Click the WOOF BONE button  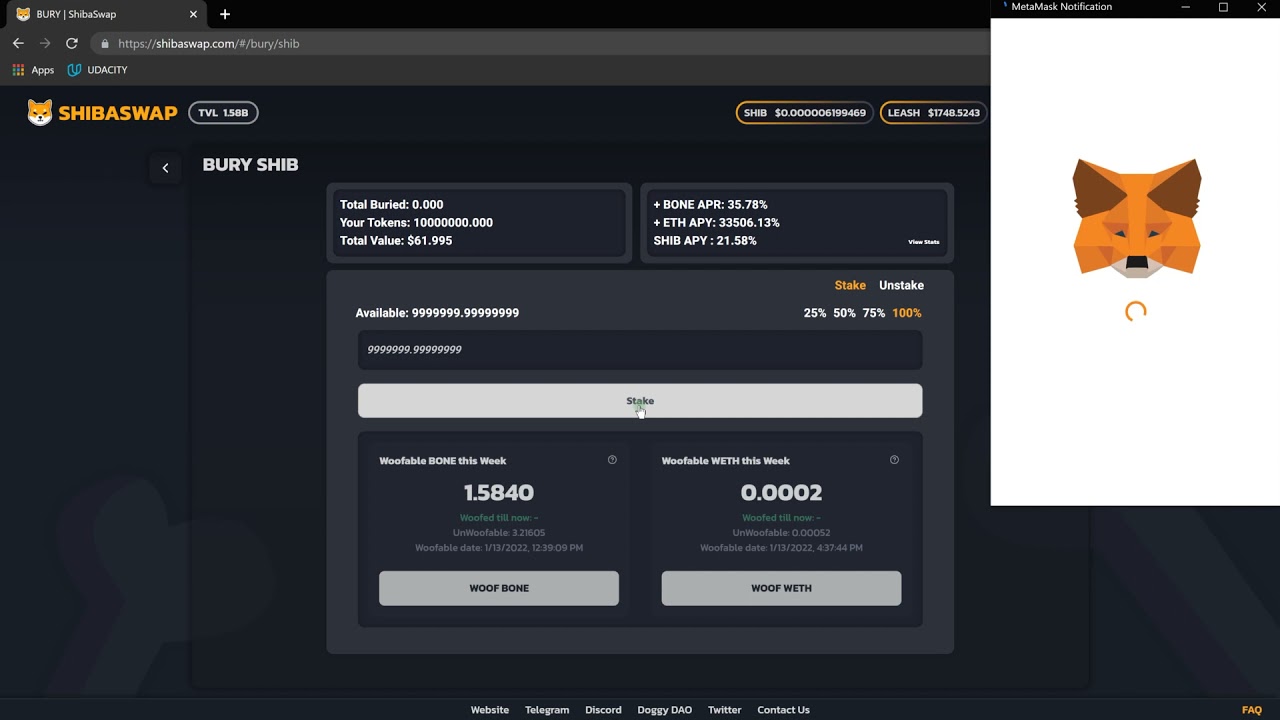[499, 588]
